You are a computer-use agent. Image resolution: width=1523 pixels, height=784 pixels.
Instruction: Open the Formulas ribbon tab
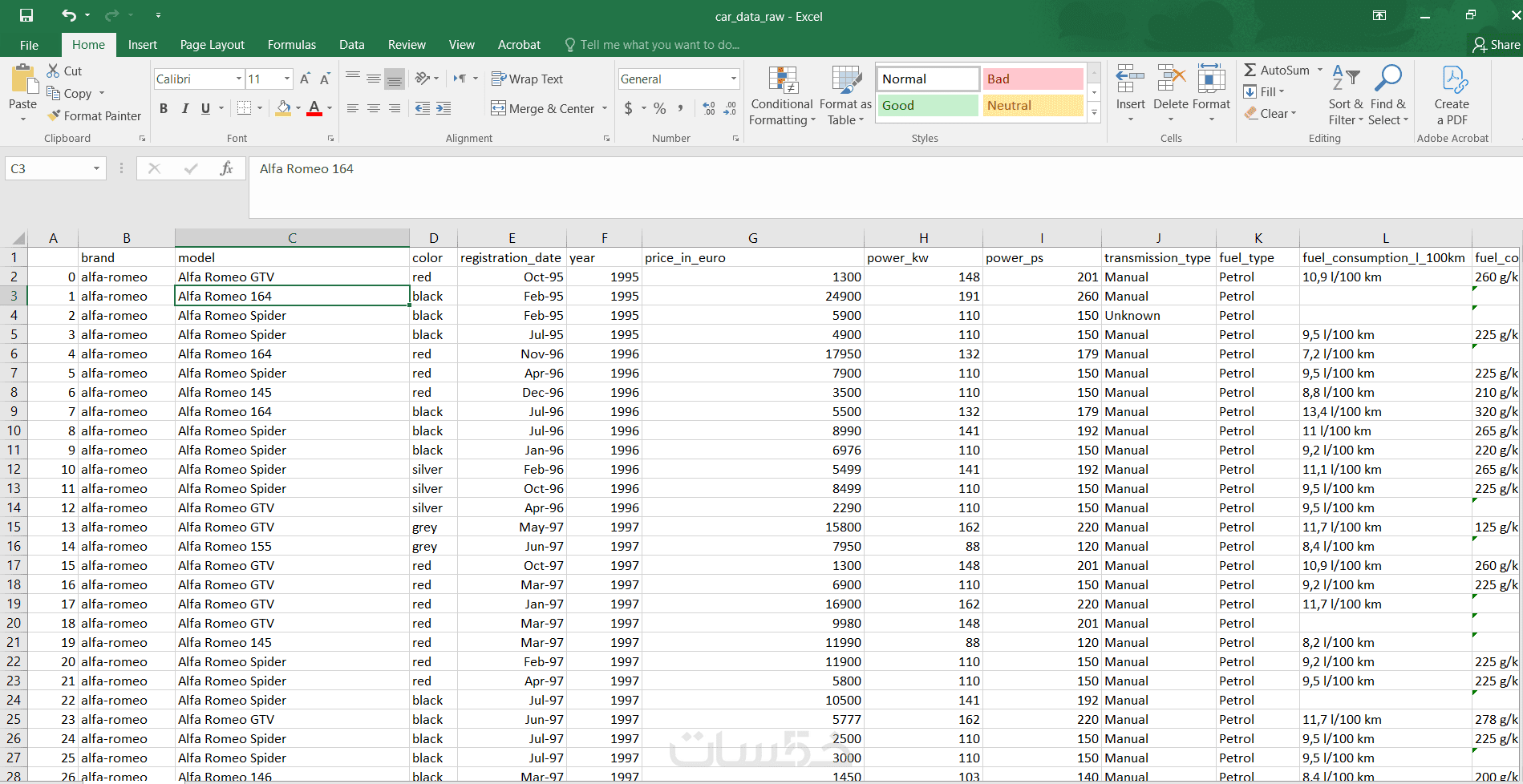coord(291,45)
